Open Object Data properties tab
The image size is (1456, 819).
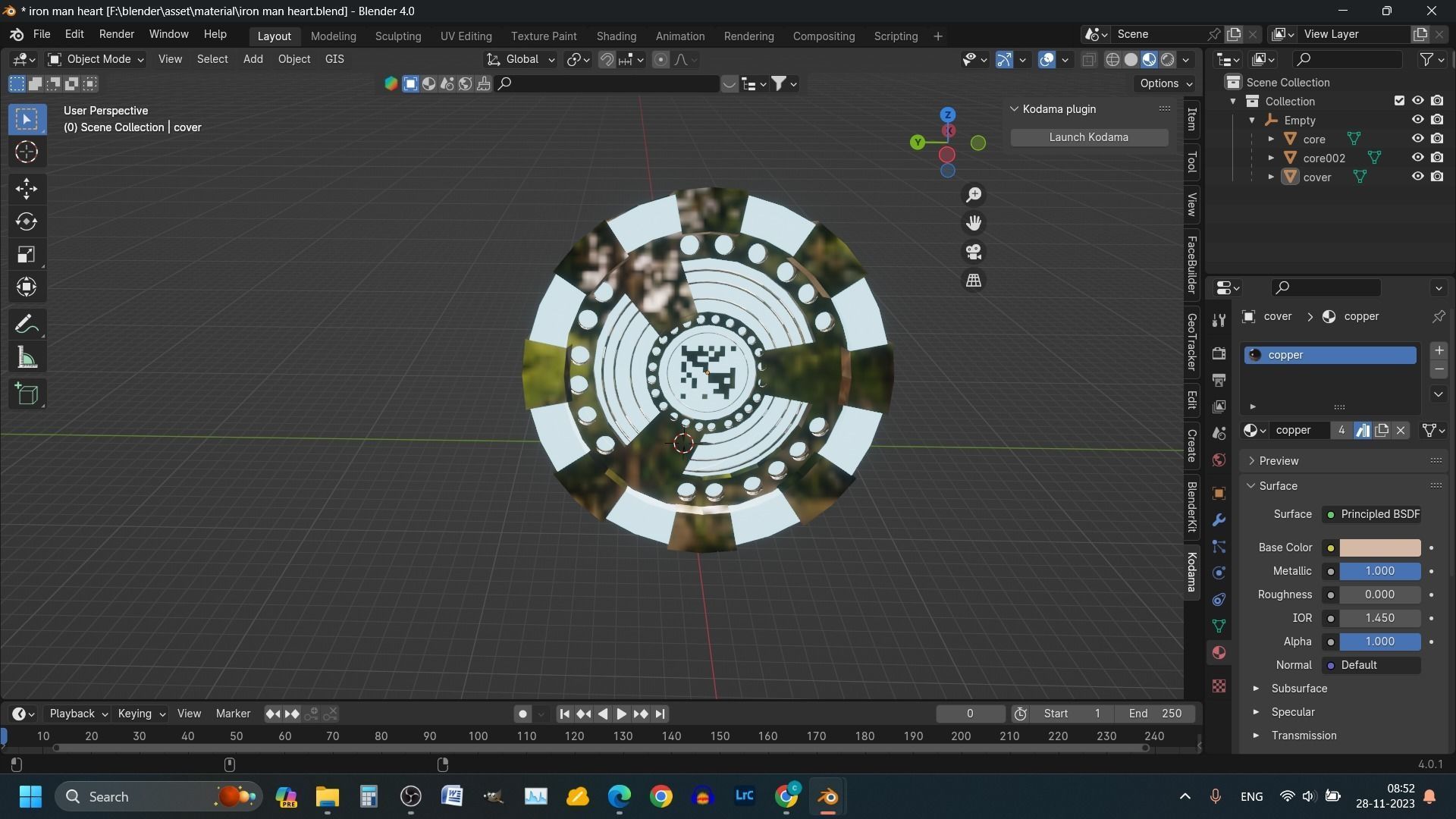pyautogui.click(x=1219, y=626)
